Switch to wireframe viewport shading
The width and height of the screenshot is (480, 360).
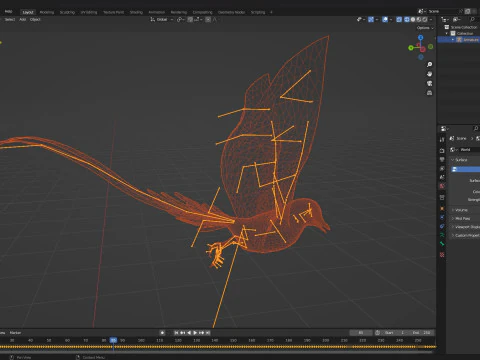(x=407, y=20)
